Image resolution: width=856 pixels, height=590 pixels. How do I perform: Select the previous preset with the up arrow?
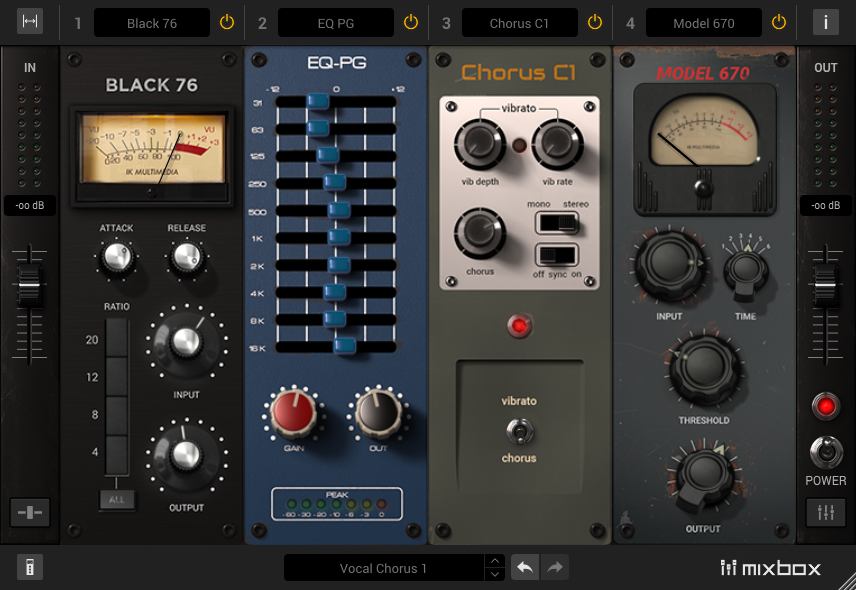[495, 561]
